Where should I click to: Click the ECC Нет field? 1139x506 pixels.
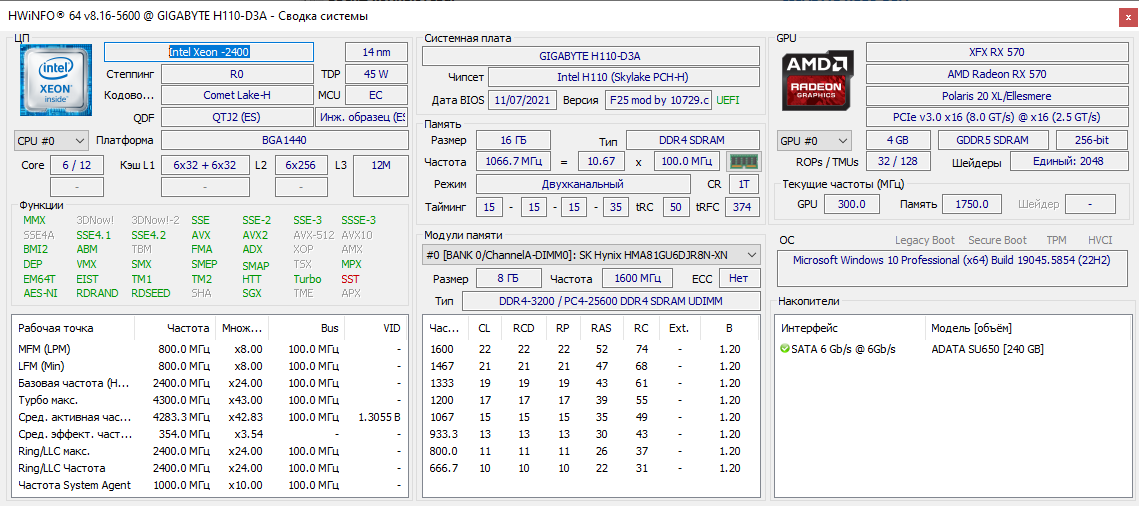tap(739, 278)
